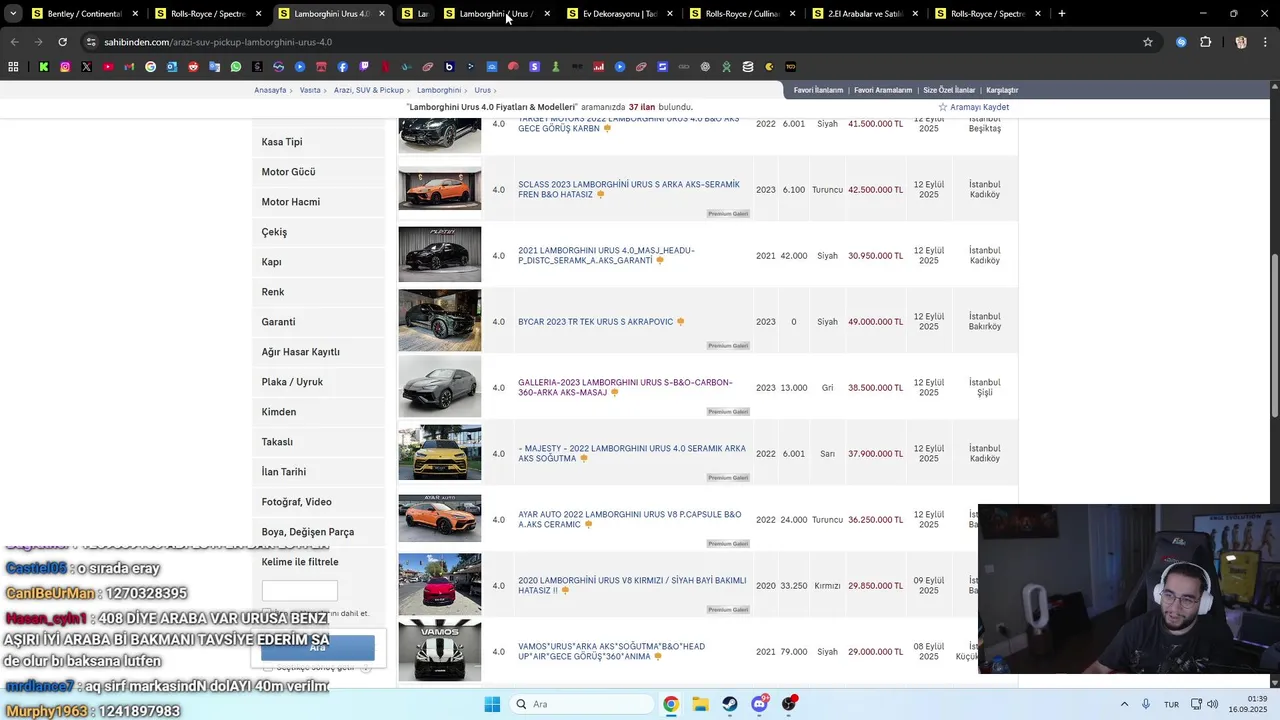Bookmark this page with the star icon
Image resolution: width=1280 pixels, height=720 pixels.
pos(1148,42)
